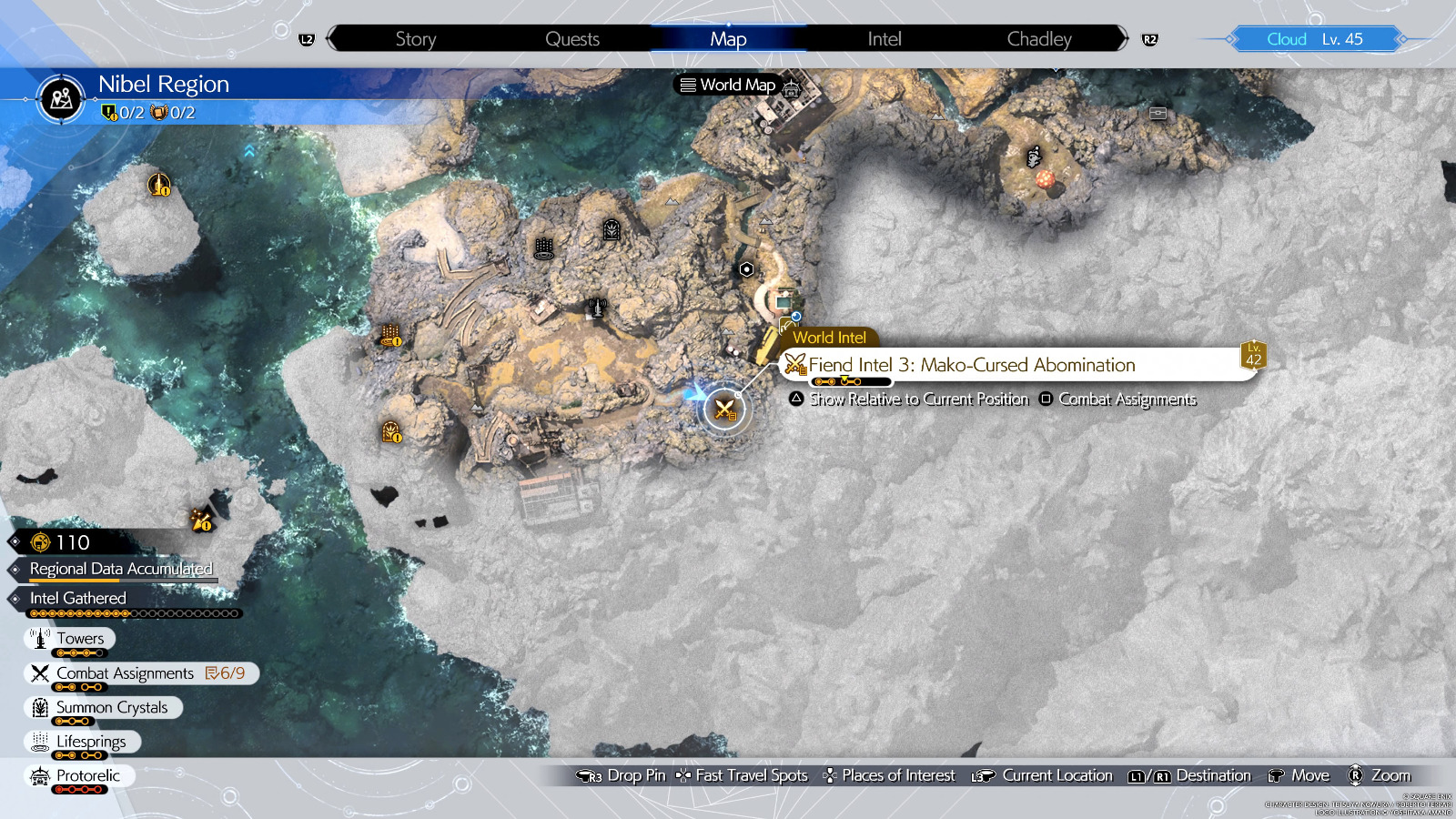
Task: Select the cactuar icon in northeast area
Action: [1035, 157]
